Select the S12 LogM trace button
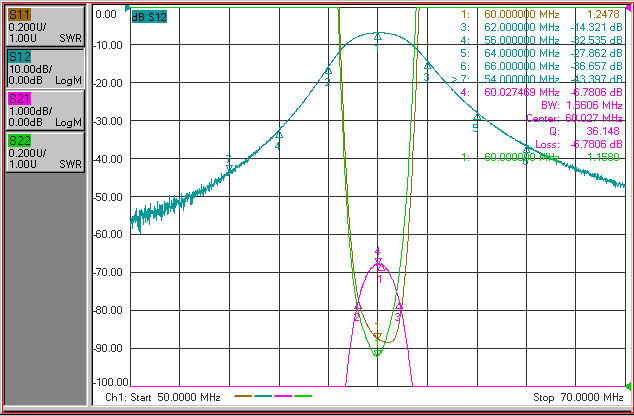This screenshot has width=634, height=416. [x=45, y=69]
